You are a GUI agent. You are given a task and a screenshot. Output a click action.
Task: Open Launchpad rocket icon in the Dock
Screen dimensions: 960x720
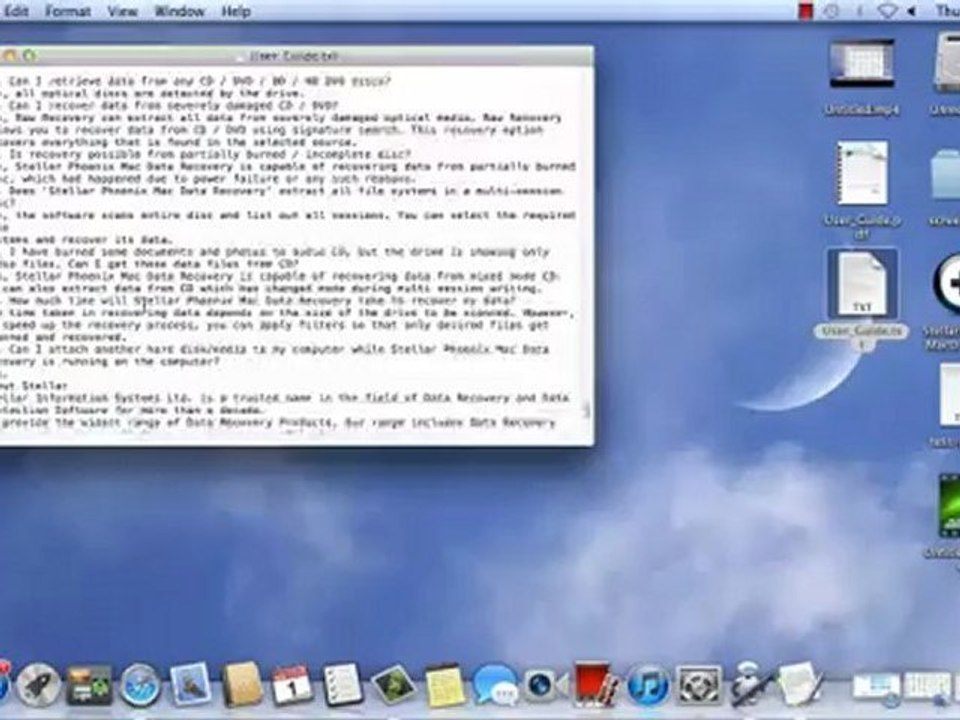[38, 685]
